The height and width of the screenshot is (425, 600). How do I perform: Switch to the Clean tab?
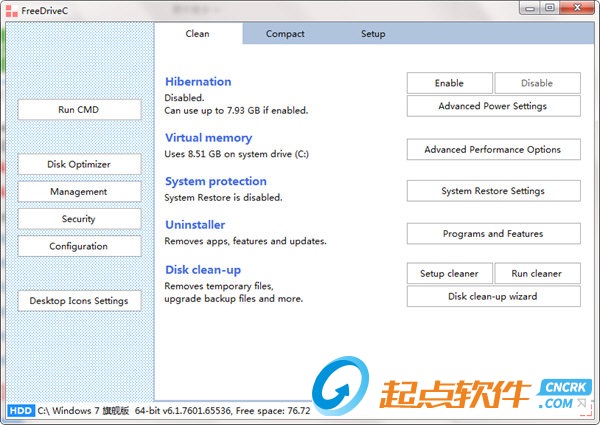(198, 34)
